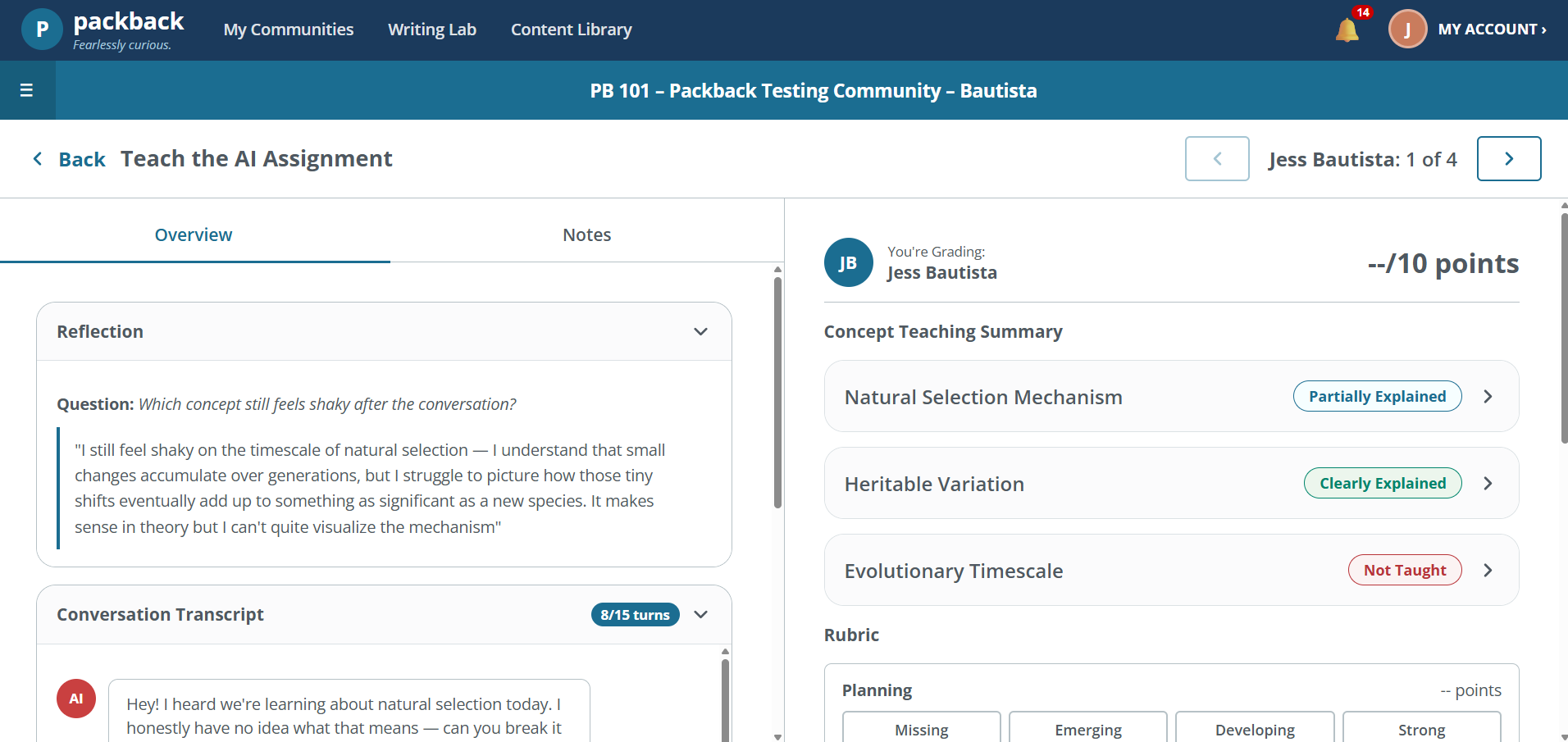Collapse the Reflection section
The width and height of the screenshot is (1568, 742).
700,331
